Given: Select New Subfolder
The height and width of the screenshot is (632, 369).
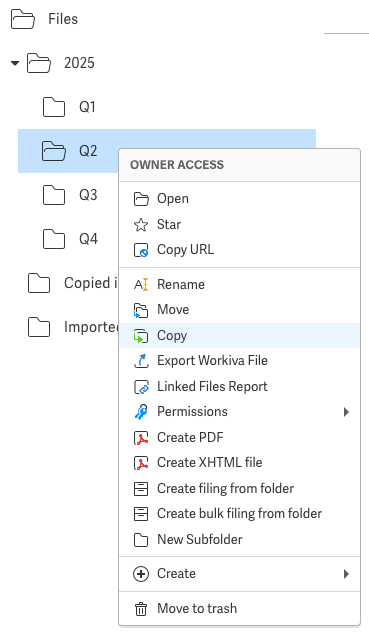Looking at the screenshot, I should 239,540.
